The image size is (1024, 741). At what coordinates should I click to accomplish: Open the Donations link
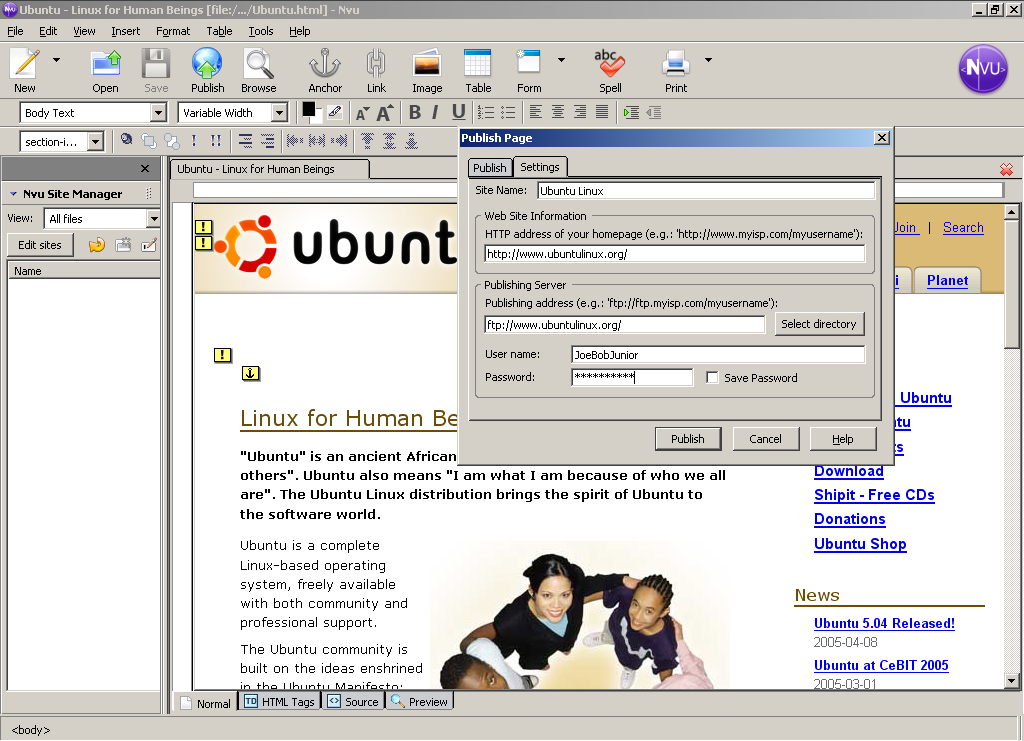coord(850,519)
